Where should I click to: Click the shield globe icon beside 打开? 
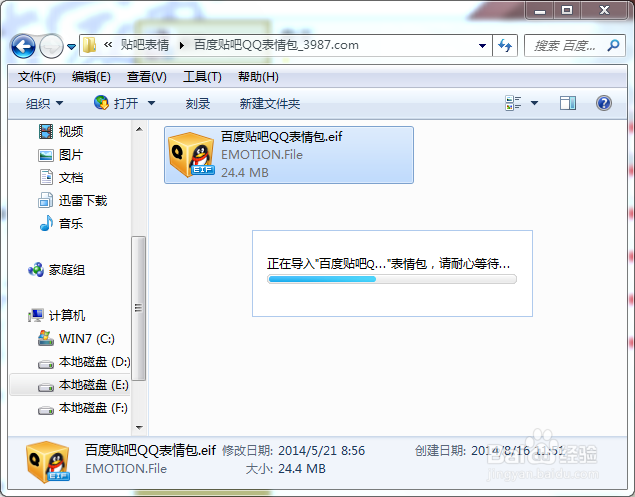click(x=101, y=102)
